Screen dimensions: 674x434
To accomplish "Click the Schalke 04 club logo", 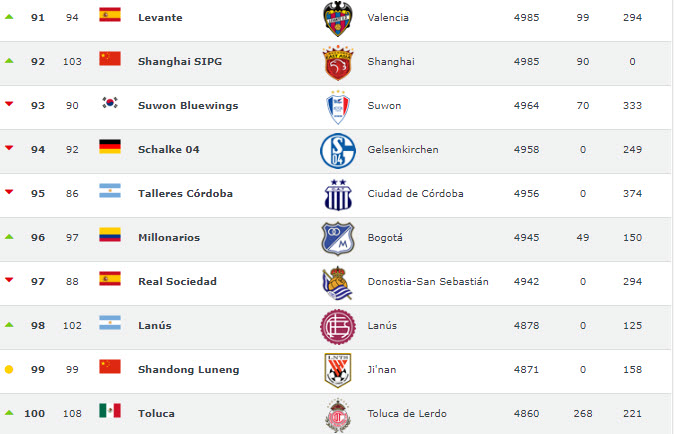I will click(337, 150).
